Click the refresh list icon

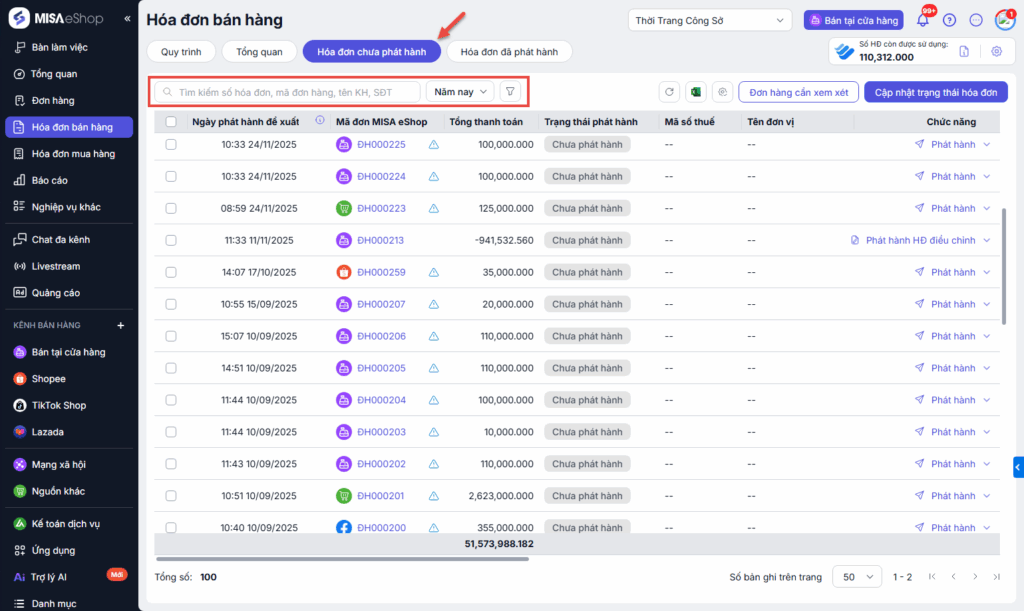tap(669, 92)
